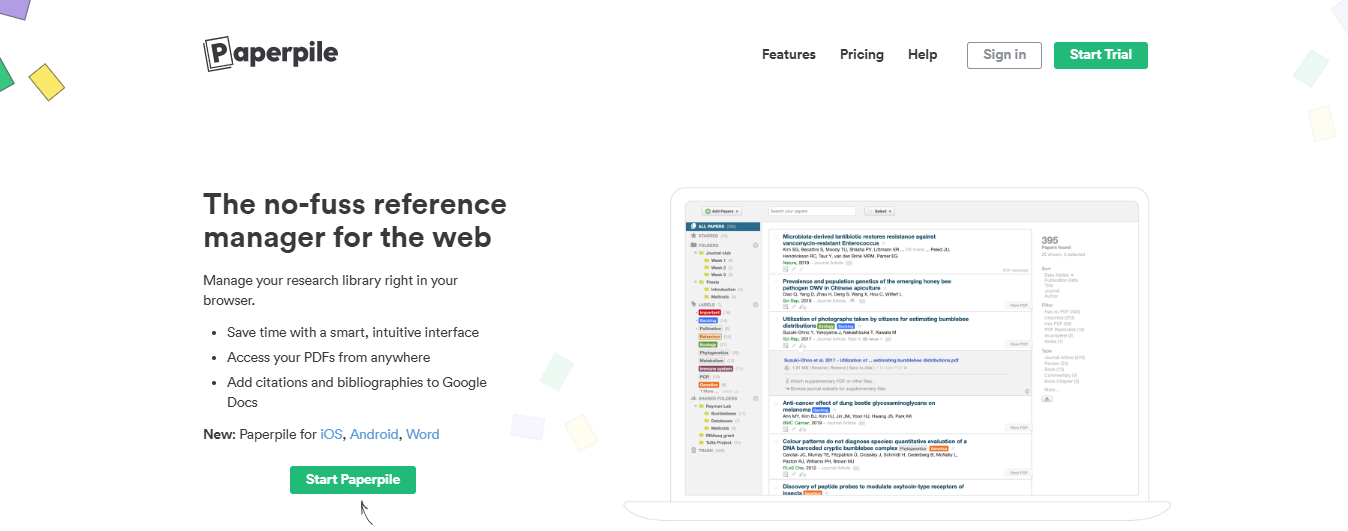Click the 'Search your papers' field in preview

click(x=812, y=211)
